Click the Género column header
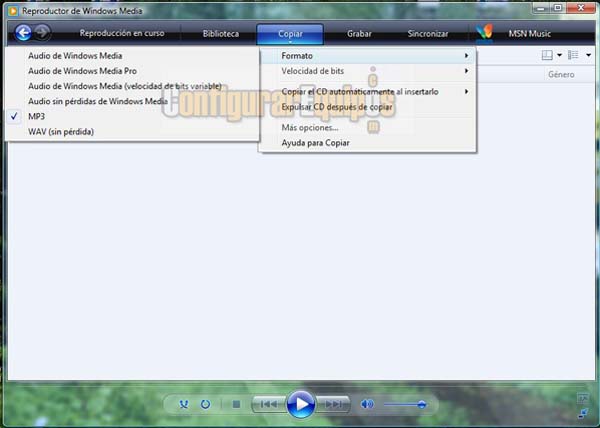 561,74
